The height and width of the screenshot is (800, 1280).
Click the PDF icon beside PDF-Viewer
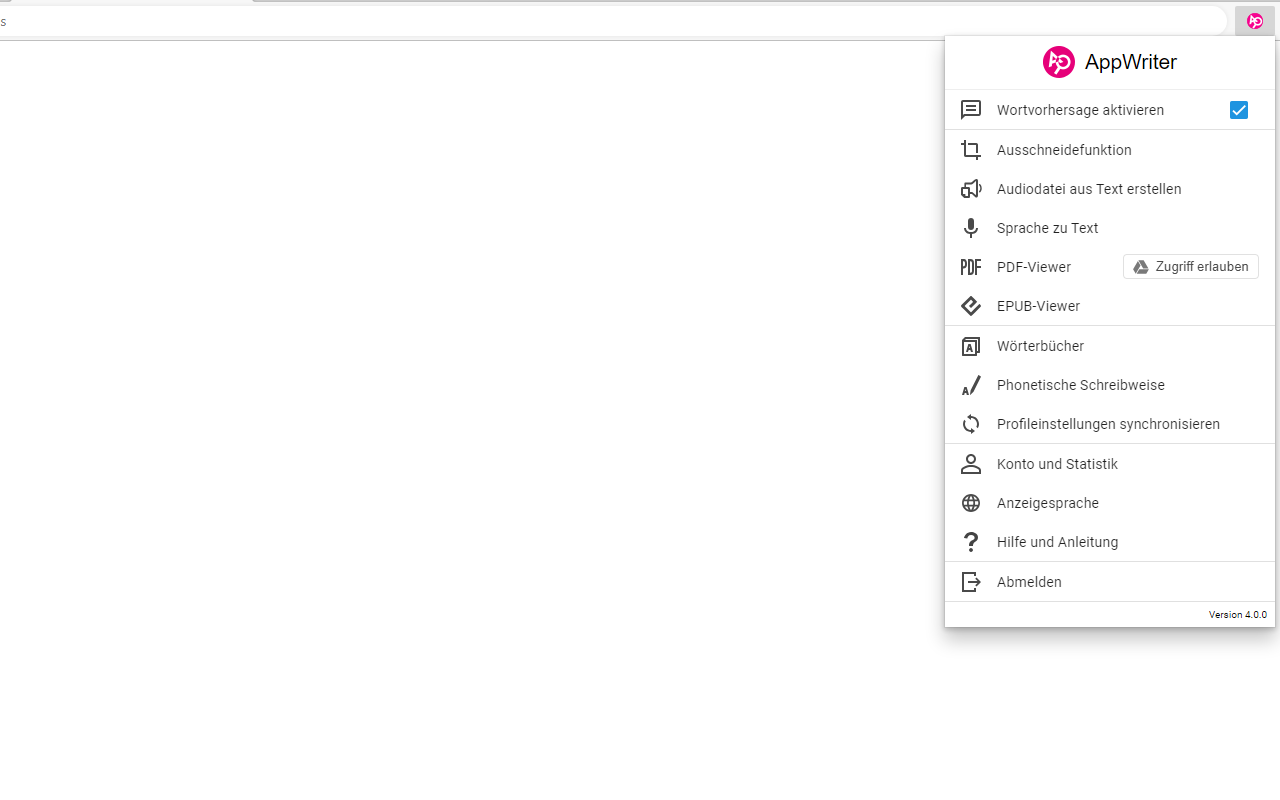[971, 267]
